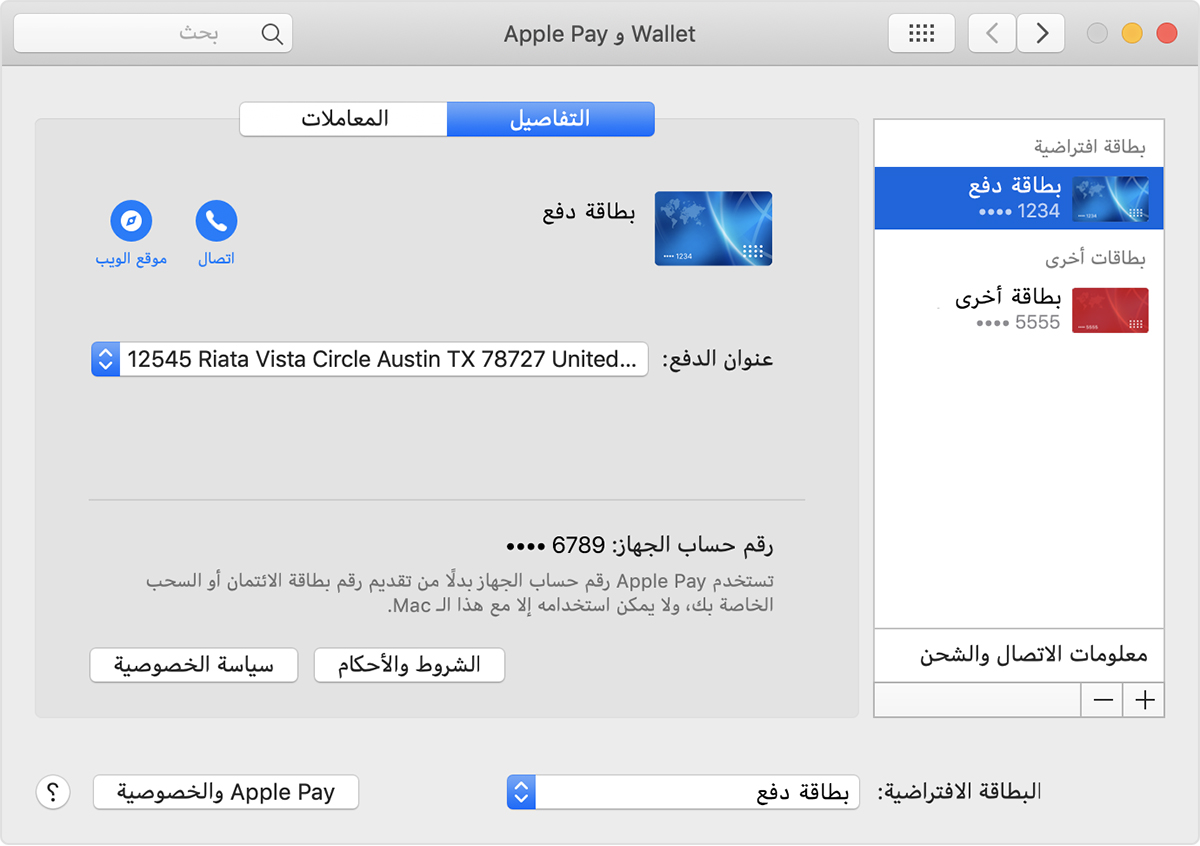
Task: Show all preferences grid icon
Action: coord(921,33)
